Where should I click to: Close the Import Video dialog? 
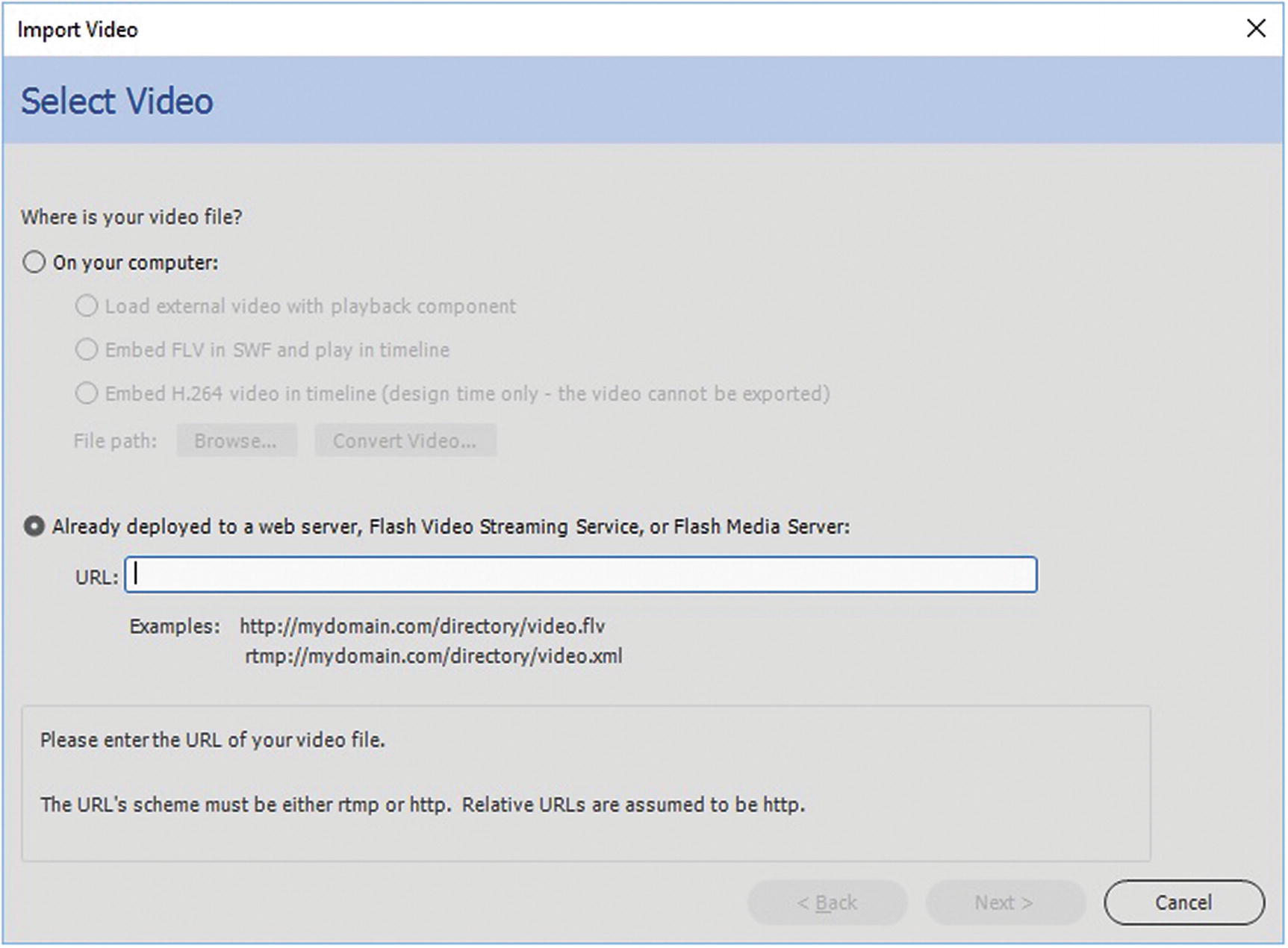click(x=1256, y=29)
